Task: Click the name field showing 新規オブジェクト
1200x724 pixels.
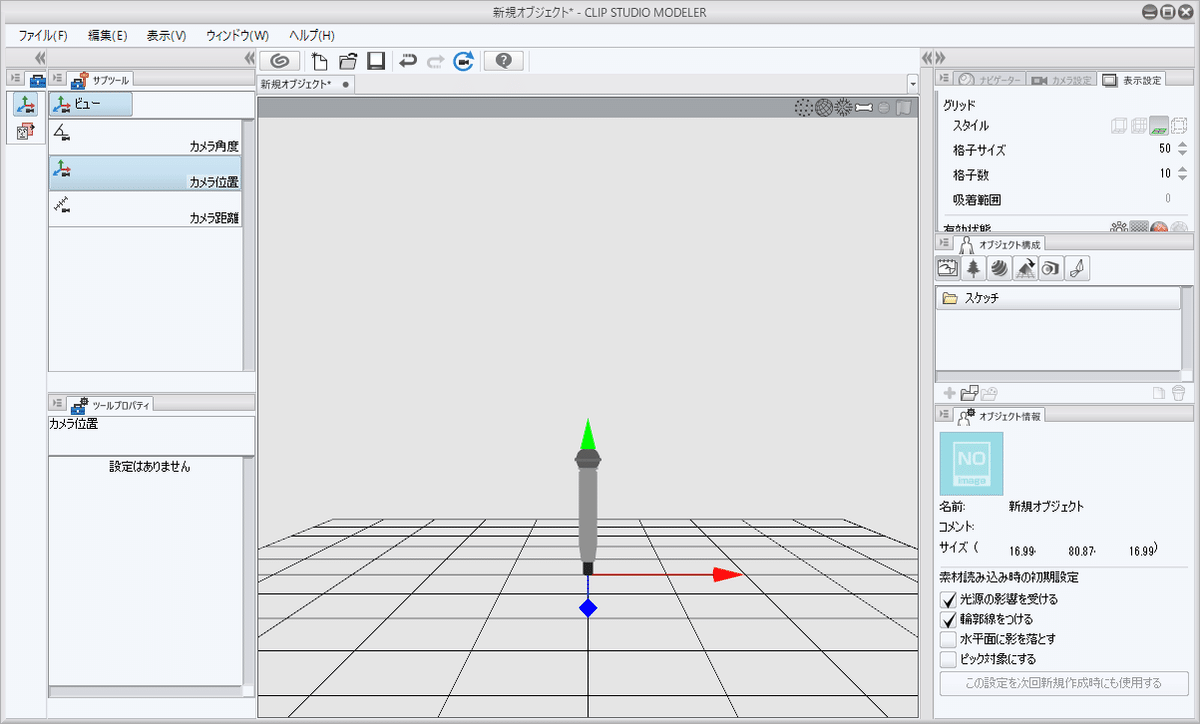Action: [x=1045, y=506]
